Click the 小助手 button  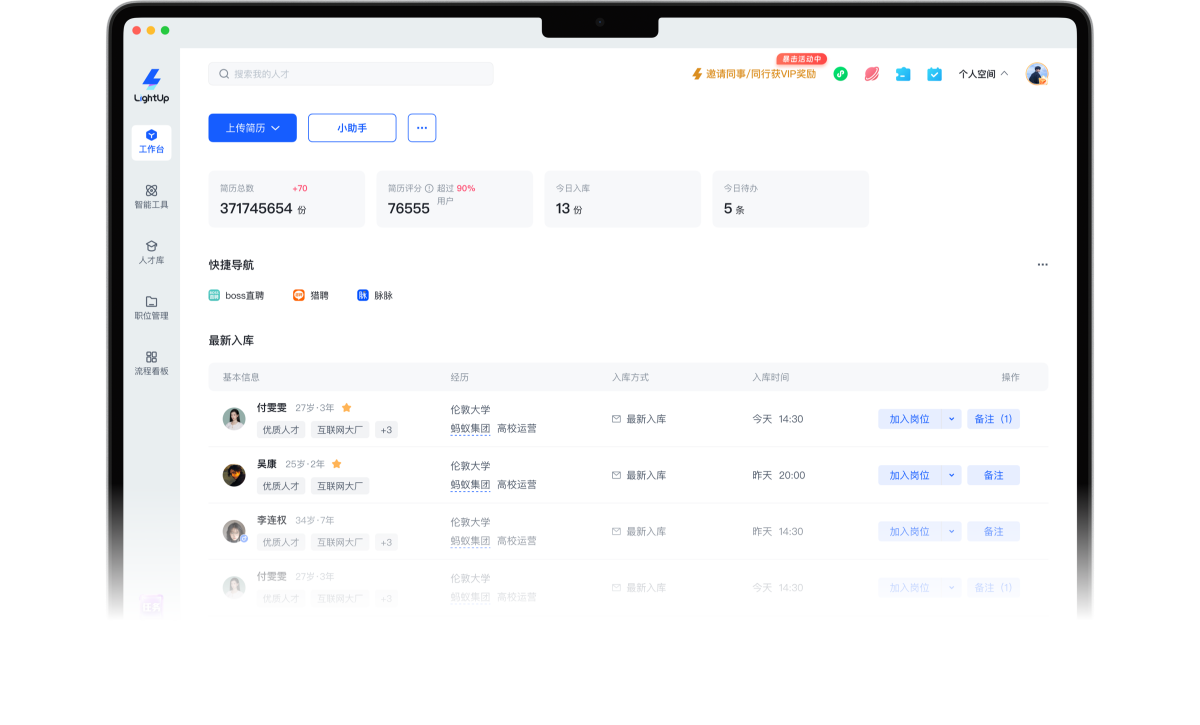pyautogui.click(x=352, y=128)
